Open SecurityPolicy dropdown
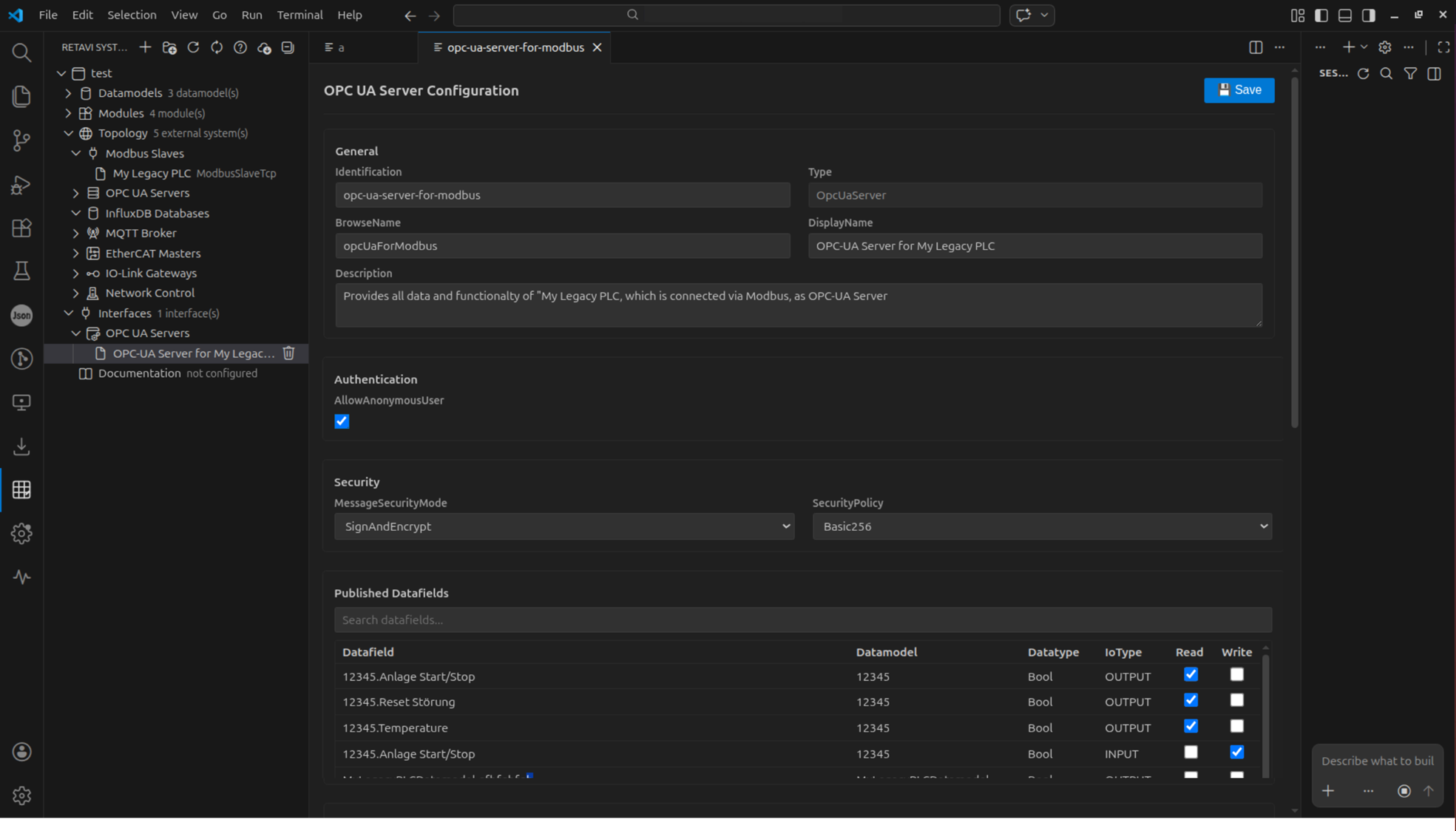 (1042, 526)
